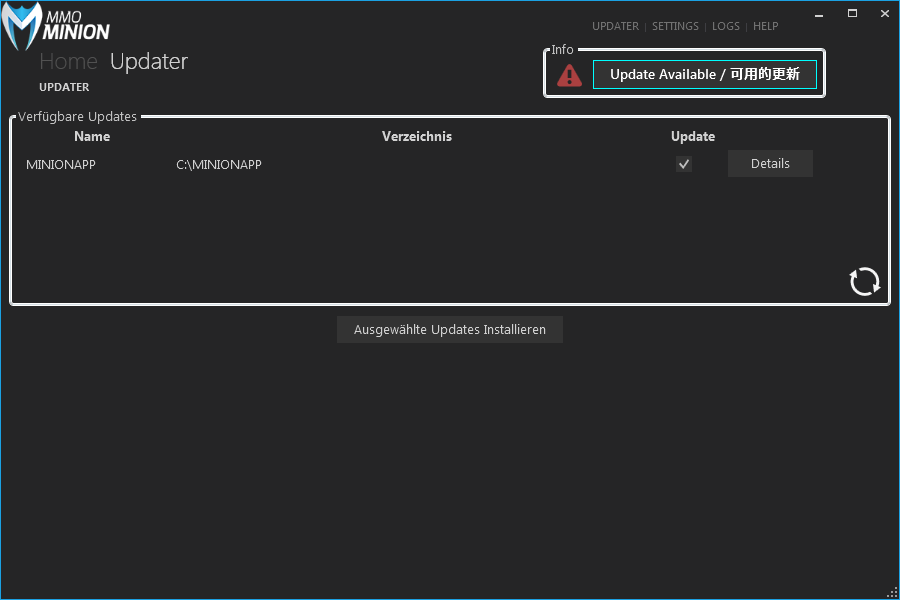Open Details for MINIONAPP

pyautogui.click(x=770, y=164)
